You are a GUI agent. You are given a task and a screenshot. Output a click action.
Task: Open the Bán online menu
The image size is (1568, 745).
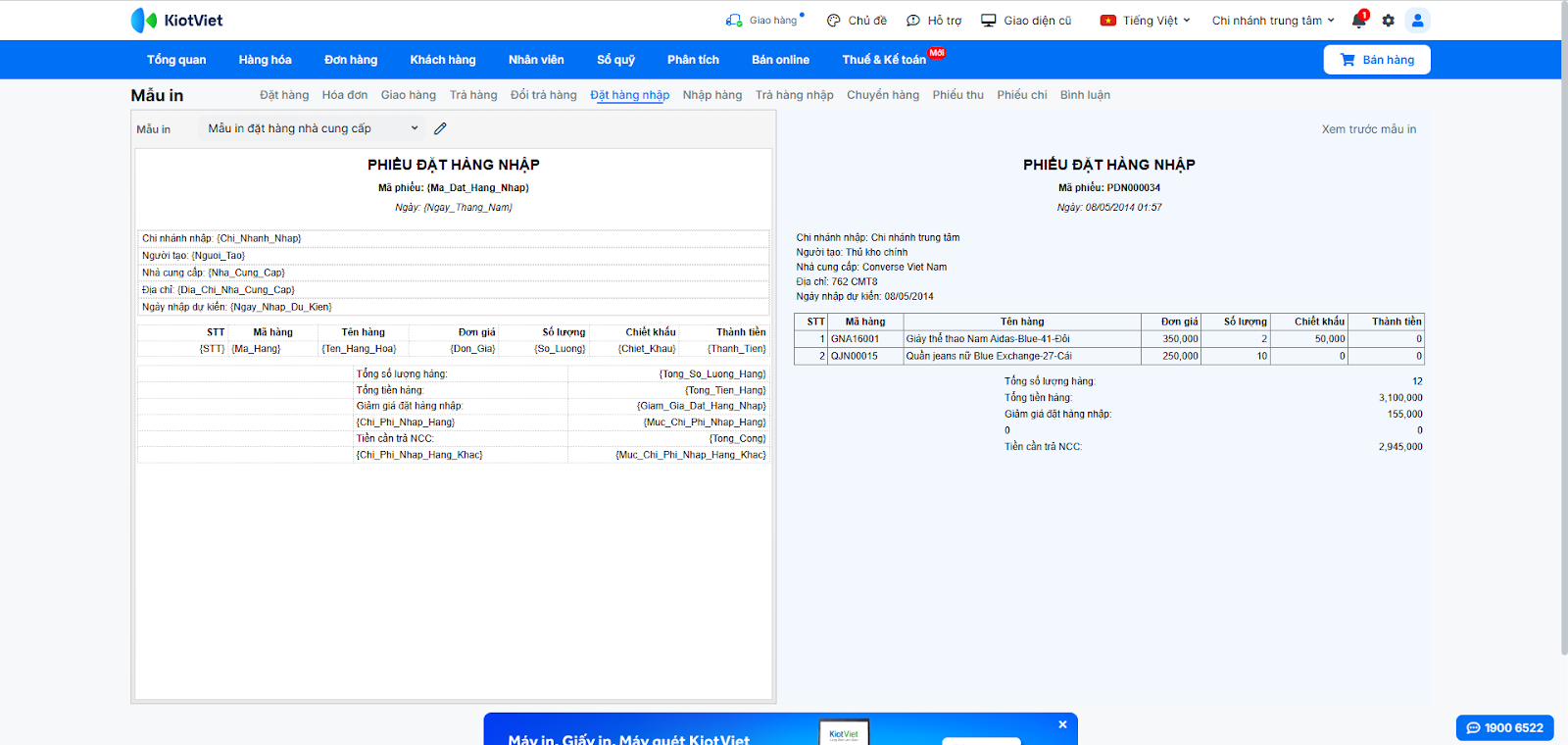point(780,60)
